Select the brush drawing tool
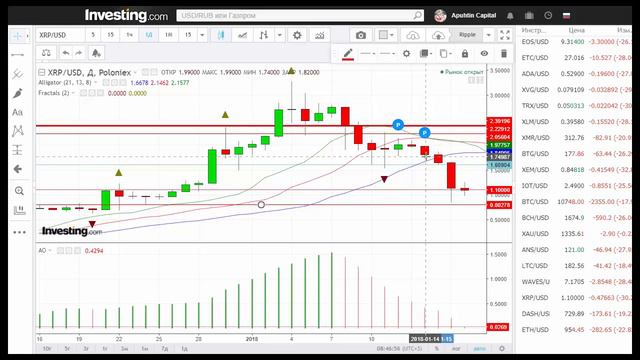 (x=18, y=93)
